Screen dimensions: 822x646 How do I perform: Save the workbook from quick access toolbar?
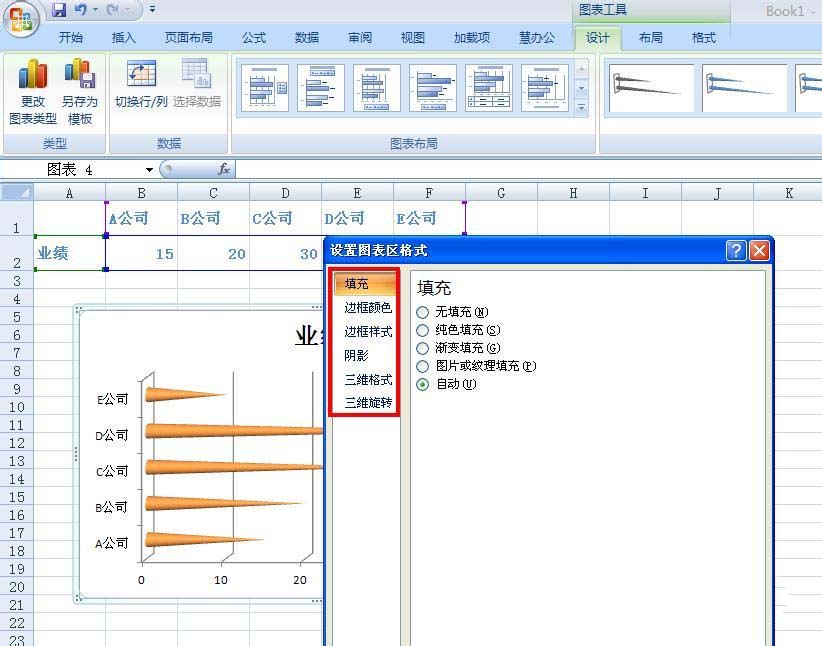tap(59, 10)
